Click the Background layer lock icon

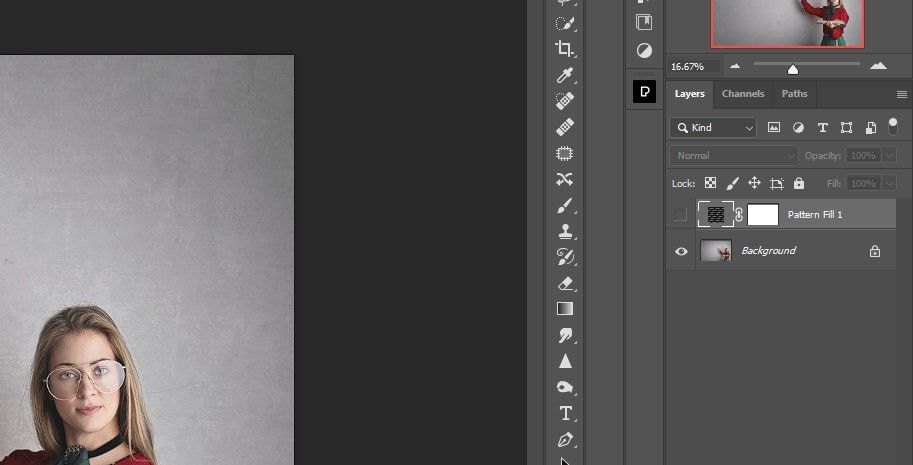pyautogui.click(x=875, y=251)
